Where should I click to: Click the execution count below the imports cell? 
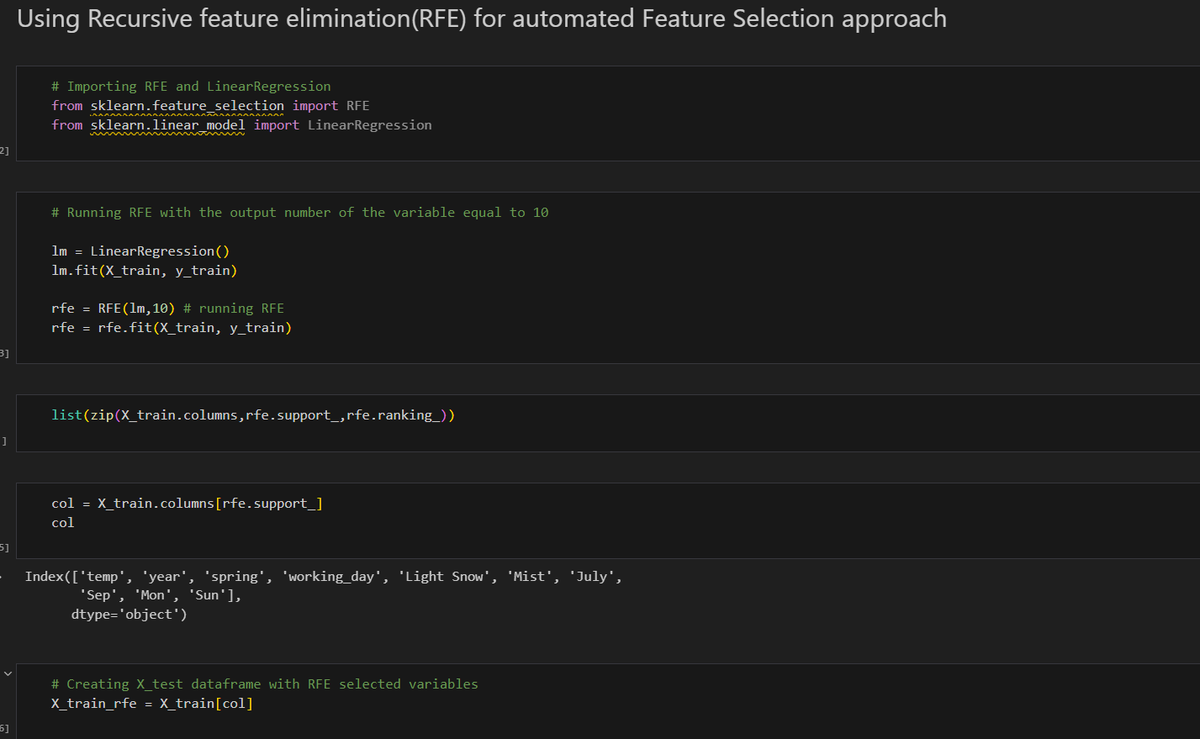pyautogui.click(x=4, y=150)
